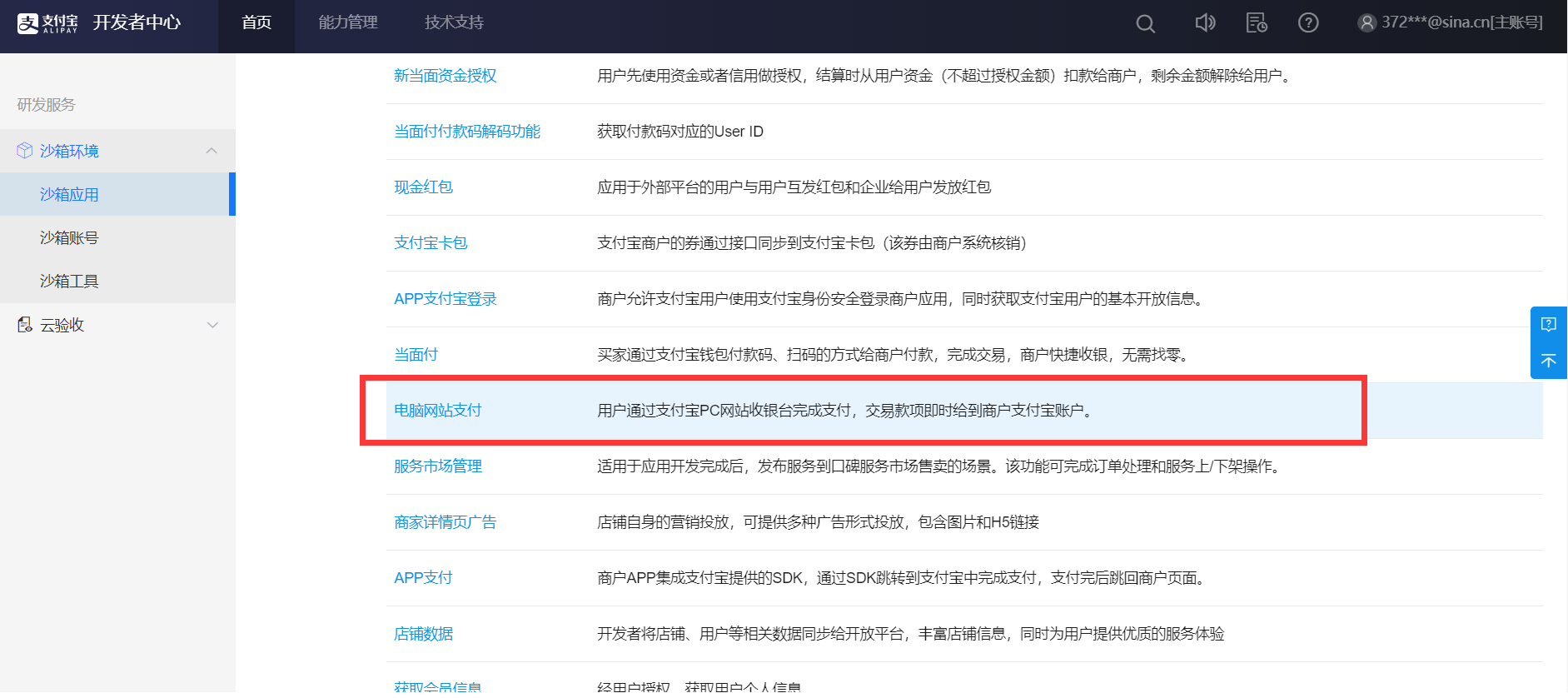This screenshot has height=698, width=1568.
Task: Open the APP支付宝登录 link
Action: point(445,299)
